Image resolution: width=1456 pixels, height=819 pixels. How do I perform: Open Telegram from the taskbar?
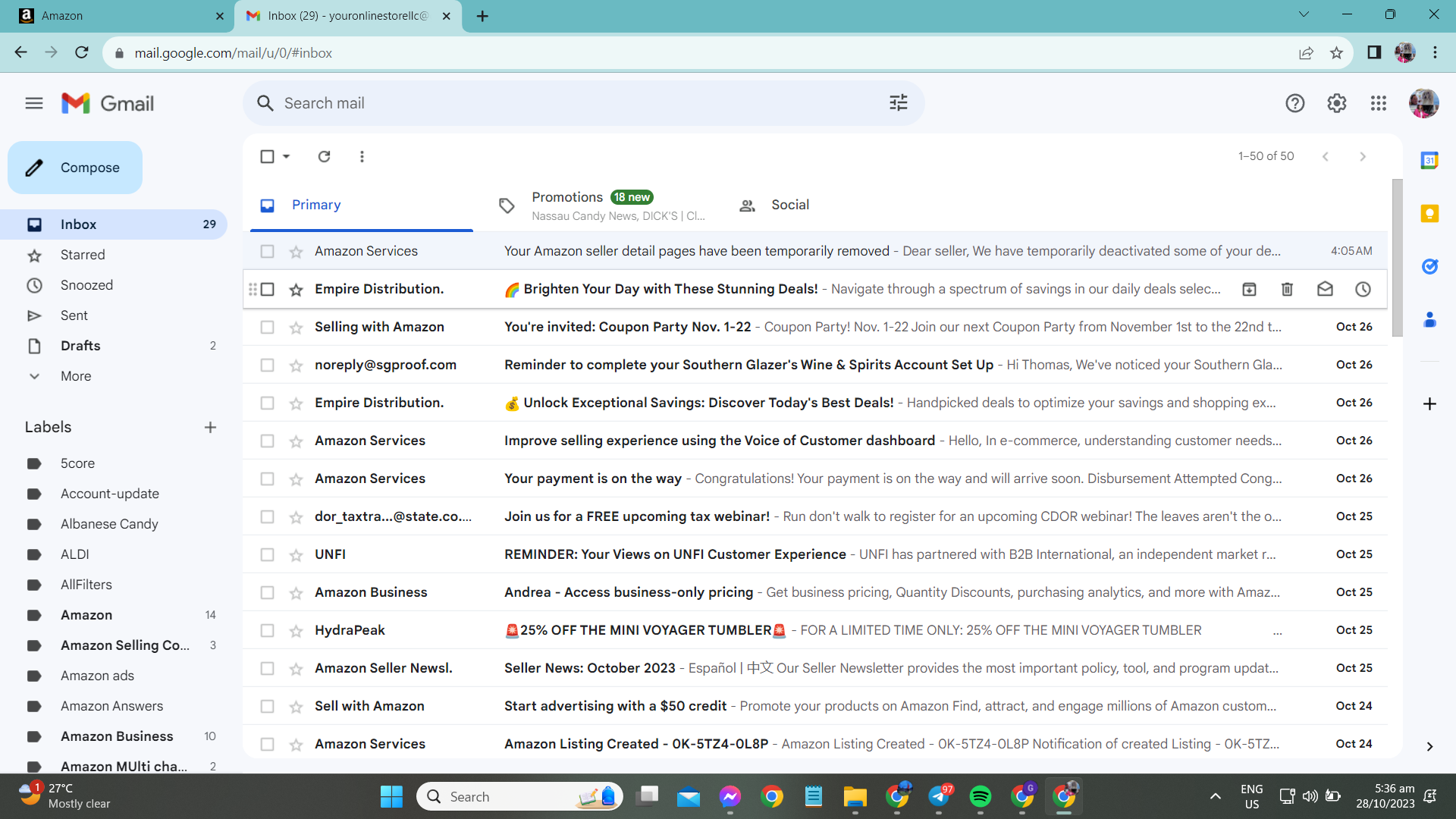[x=939, y=796]
